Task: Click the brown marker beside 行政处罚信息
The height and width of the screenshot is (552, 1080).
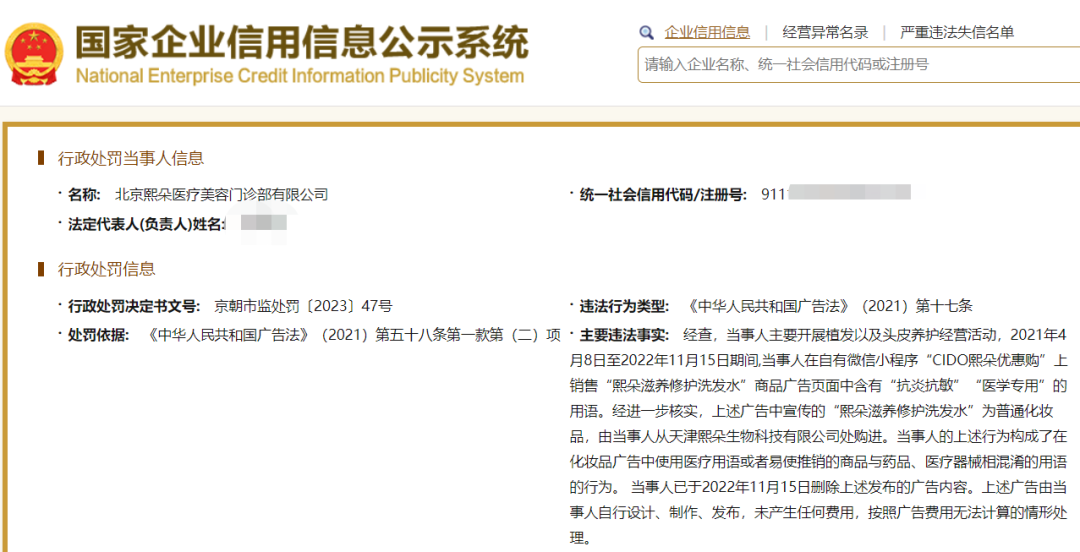Action: tap(41, 269)
